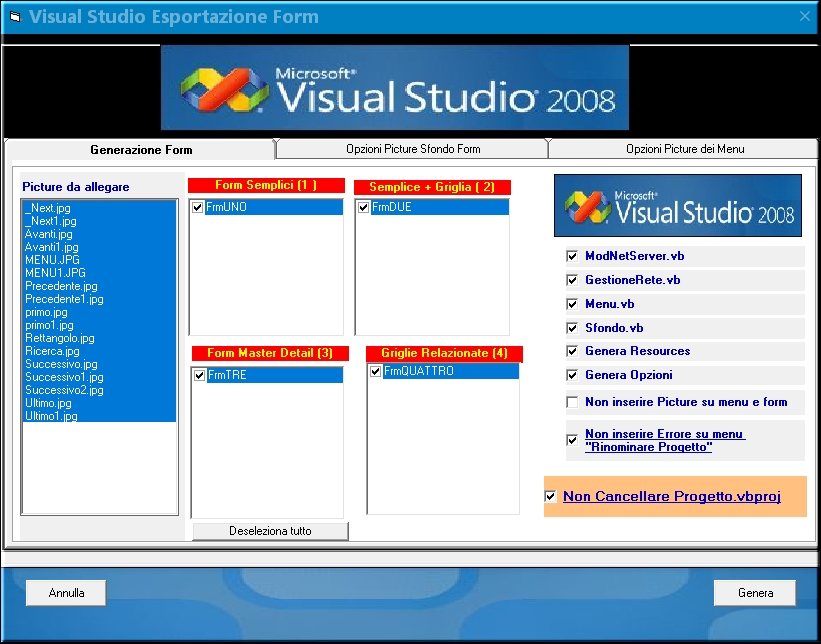Click the Genera button
This screenshot has width=821, height=644.
pos(755,593)
